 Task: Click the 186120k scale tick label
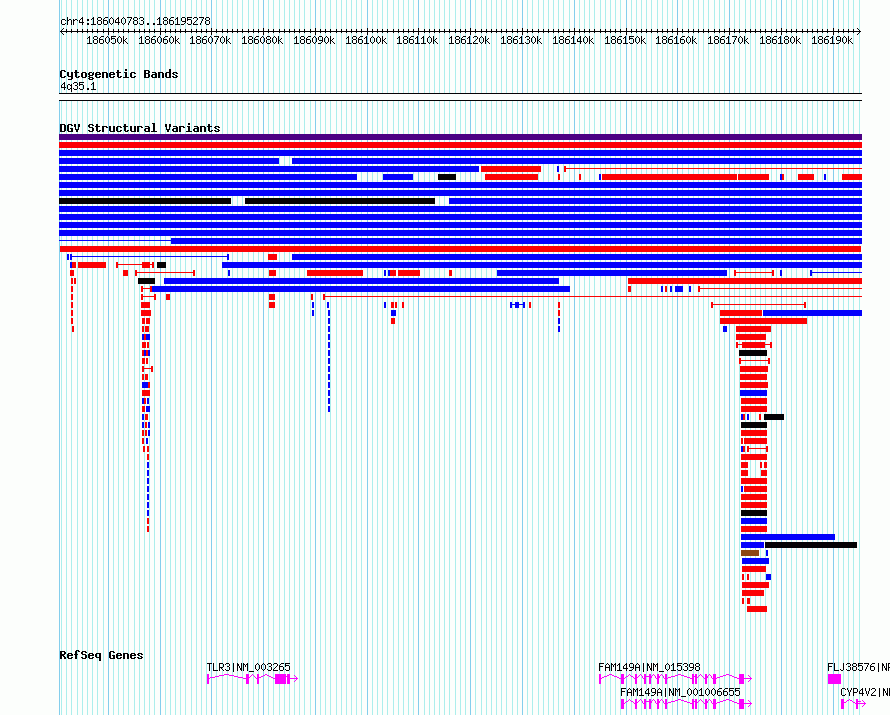coord(469,40)
